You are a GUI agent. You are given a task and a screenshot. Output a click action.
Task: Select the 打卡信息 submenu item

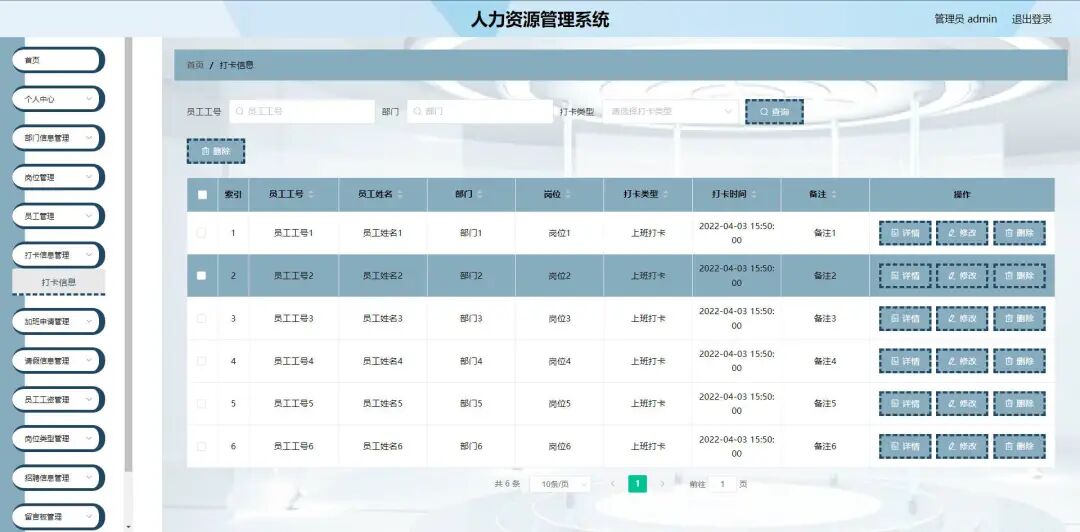(59, 282)
